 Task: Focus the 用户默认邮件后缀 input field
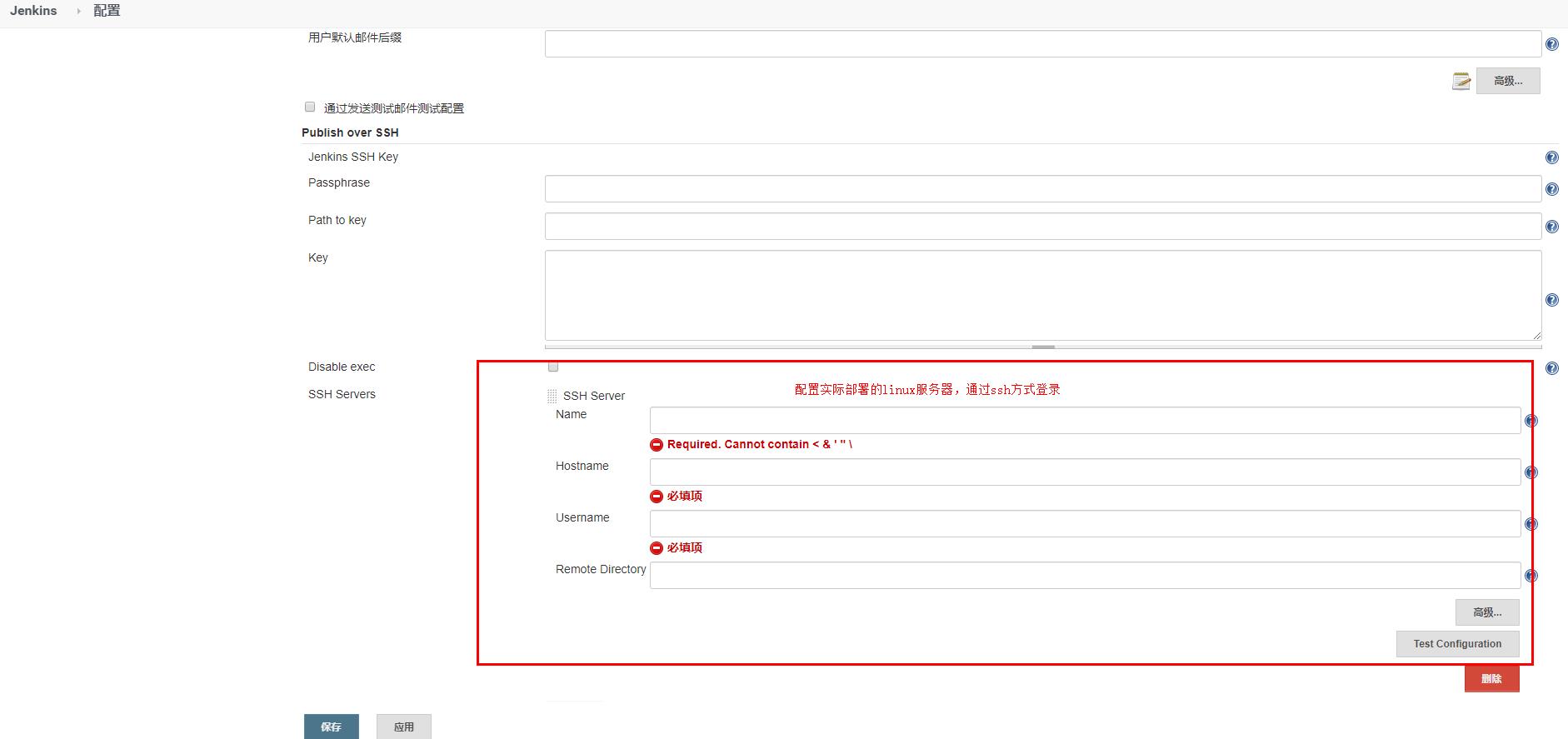coord(1043,44)
